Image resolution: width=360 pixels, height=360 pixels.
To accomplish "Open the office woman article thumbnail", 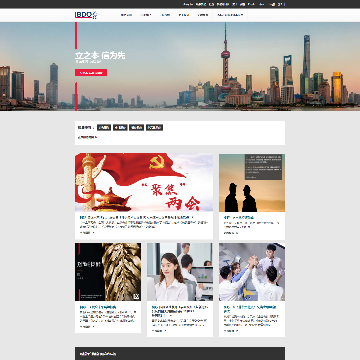I will [180, 272].
